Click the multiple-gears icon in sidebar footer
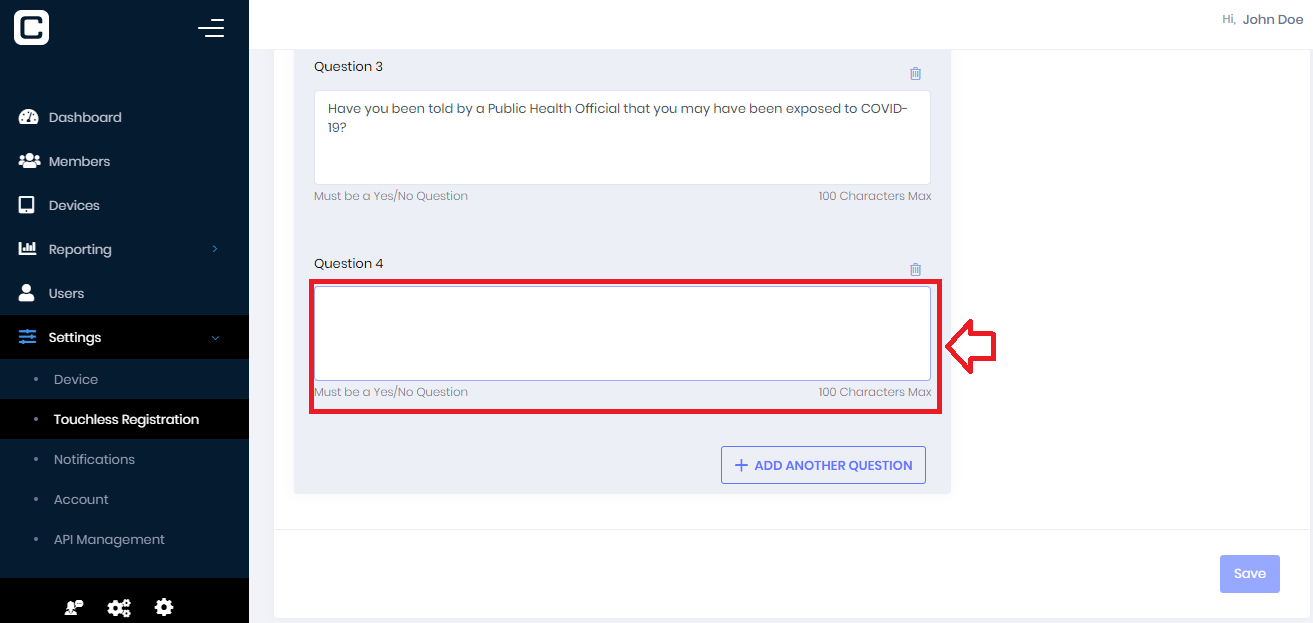The image size is (1313, 623). (x=119, y=607)
